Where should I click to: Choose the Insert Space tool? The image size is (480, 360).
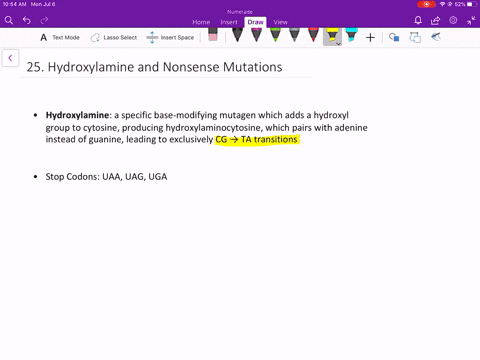170,38
